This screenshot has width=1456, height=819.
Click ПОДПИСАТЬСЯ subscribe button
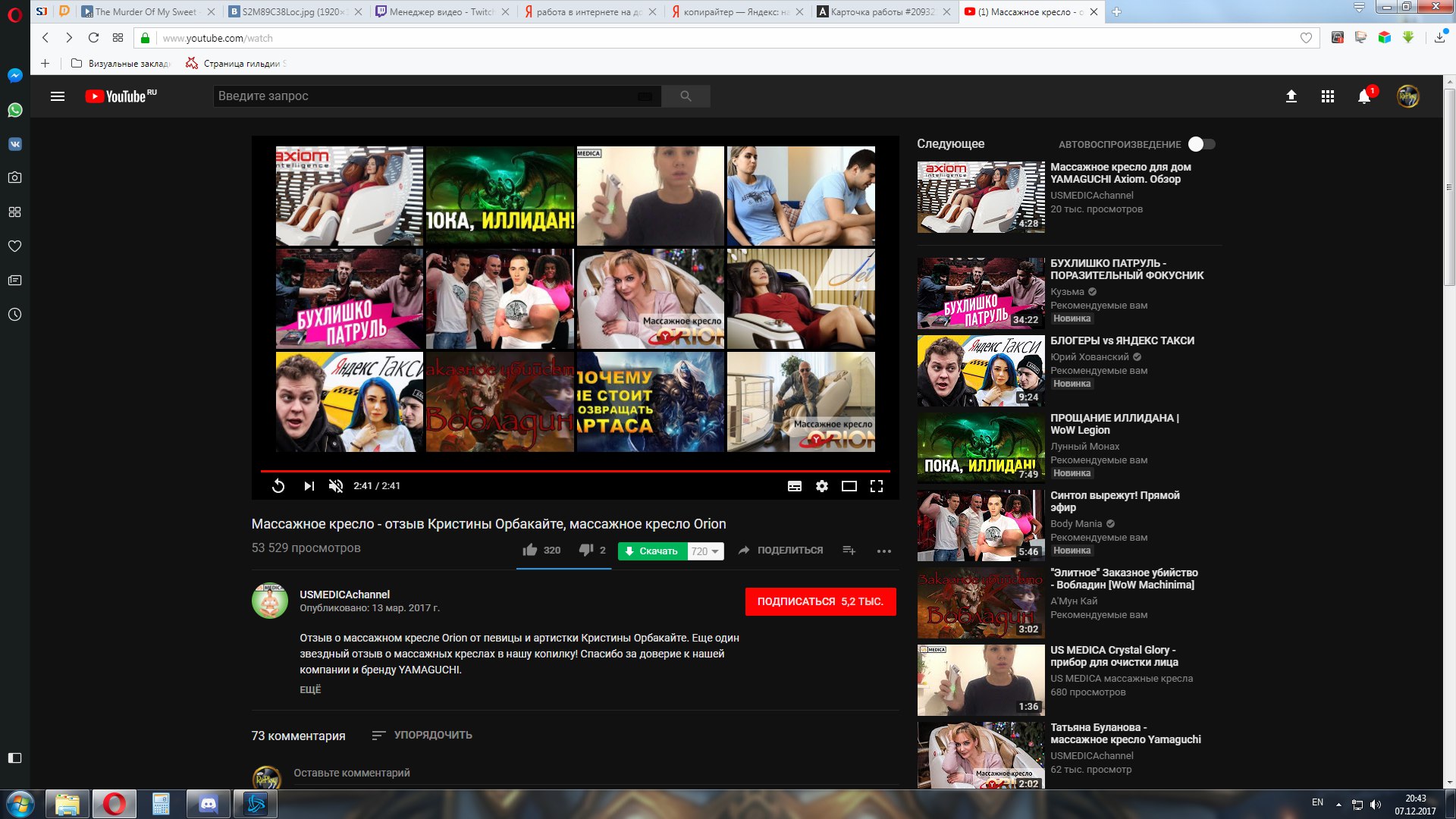[821, 601]
